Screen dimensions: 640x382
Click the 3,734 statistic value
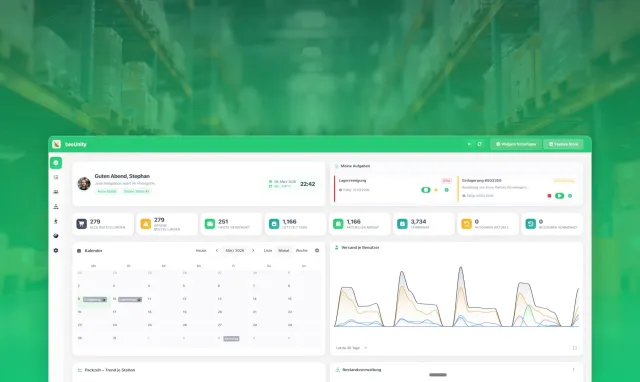click(418, 221)
